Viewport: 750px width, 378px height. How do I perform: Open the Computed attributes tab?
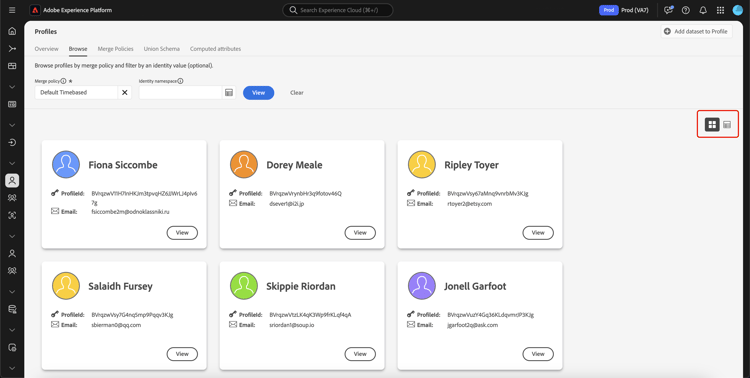[x=215, y=49]
